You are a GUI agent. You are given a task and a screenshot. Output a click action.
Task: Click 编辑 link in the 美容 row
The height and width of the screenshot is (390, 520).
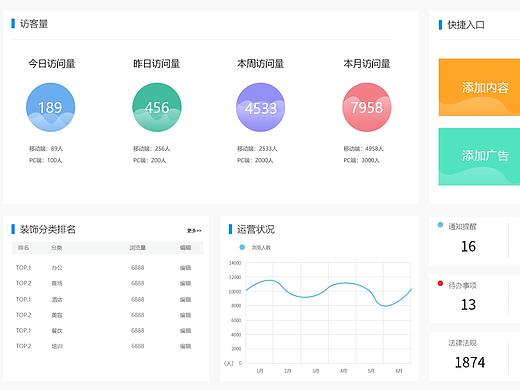(x=186, y=315)
